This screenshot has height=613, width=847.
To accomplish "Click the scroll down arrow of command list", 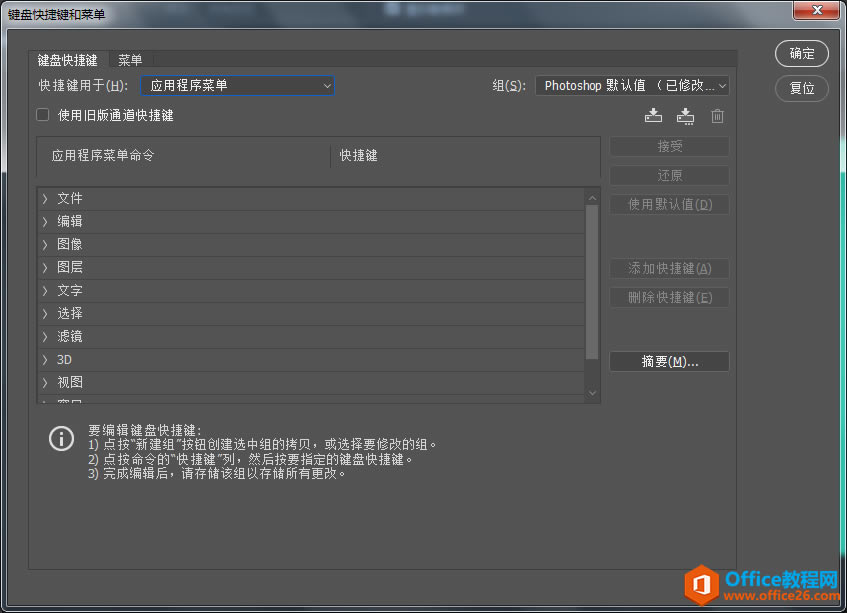I will (592, 393).
